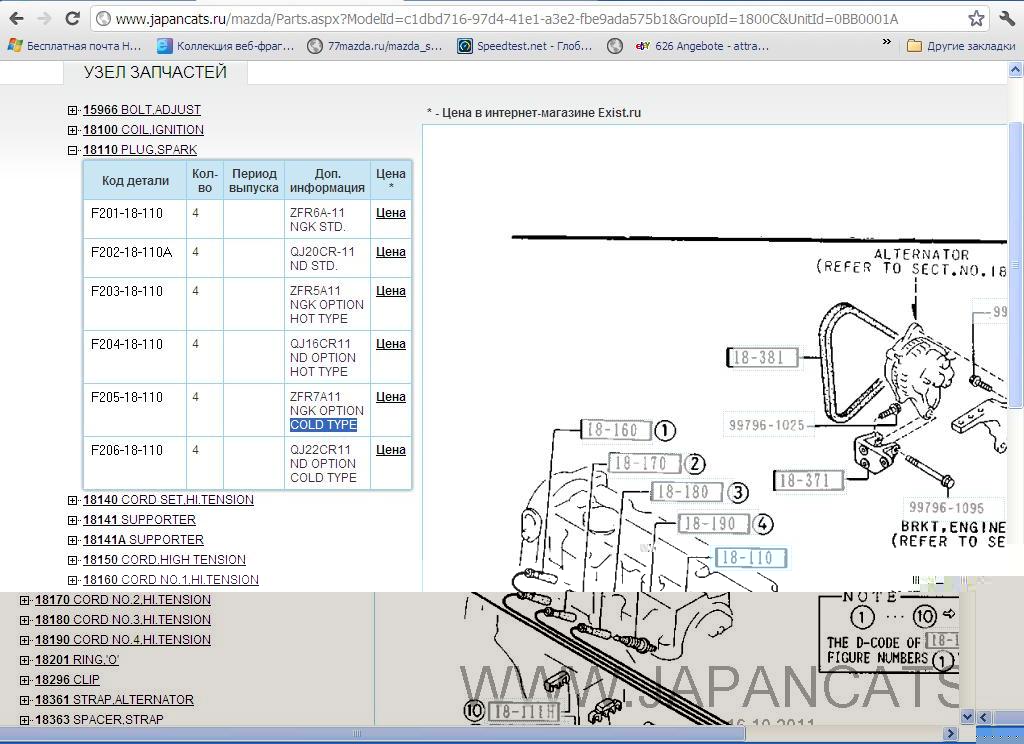Collapse the 18110 PLUG,SPARK node
The image size is (1024, 744).
click(73, 150)
